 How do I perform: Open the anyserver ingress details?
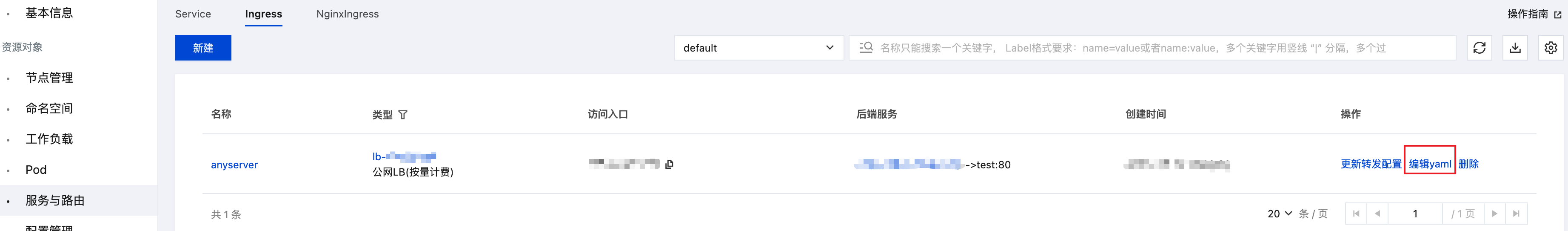[x=234, y=165]
